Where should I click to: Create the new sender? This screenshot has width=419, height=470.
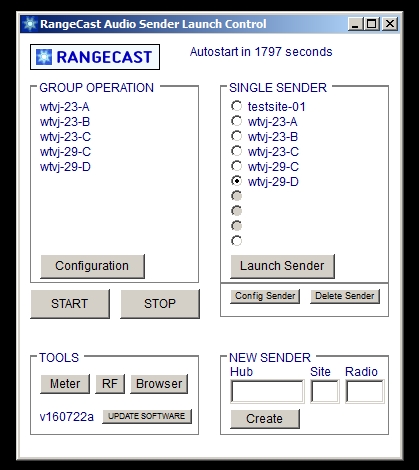(265, 419)
